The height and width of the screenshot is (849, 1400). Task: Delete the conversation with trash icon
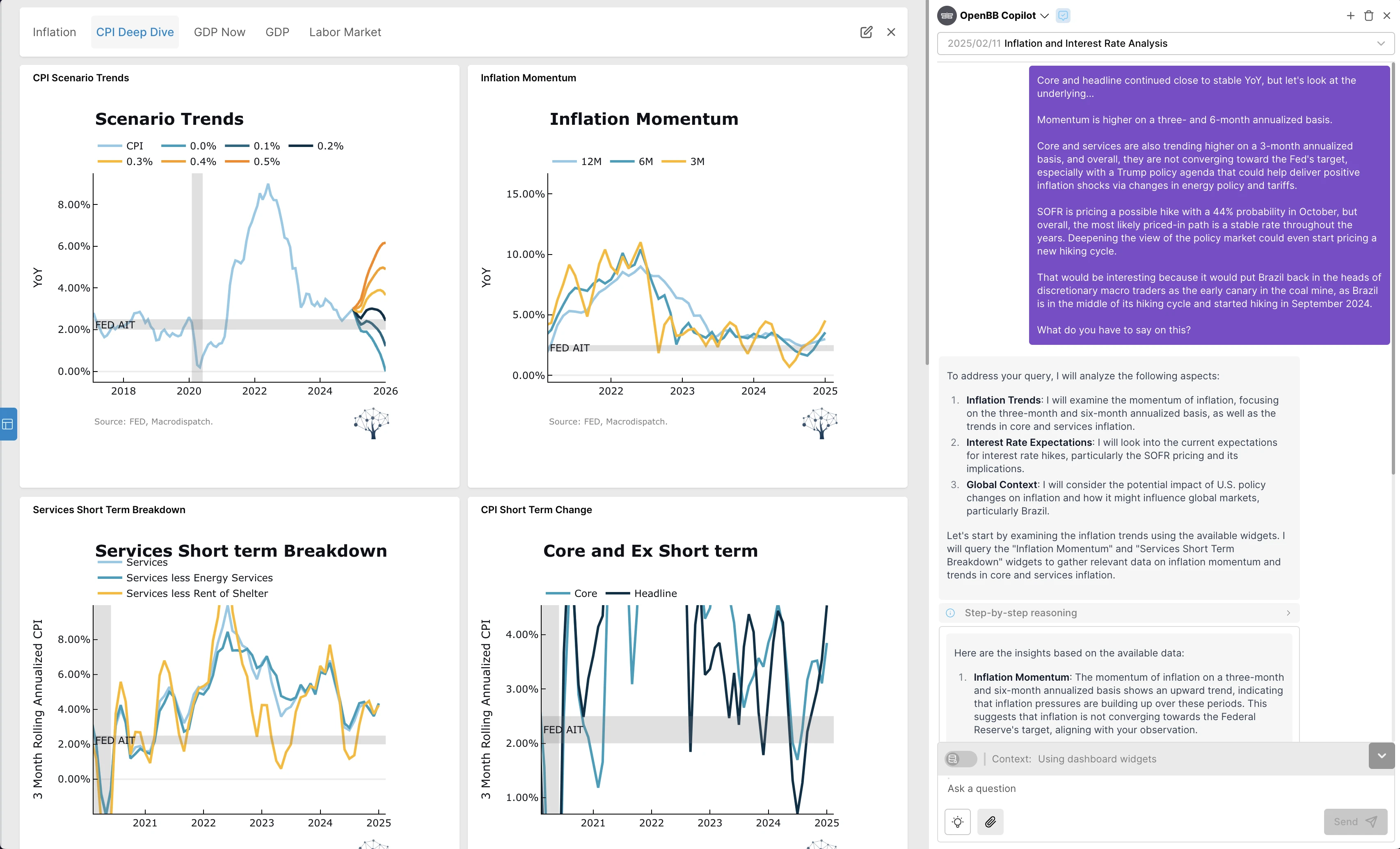coord(1369,16)
